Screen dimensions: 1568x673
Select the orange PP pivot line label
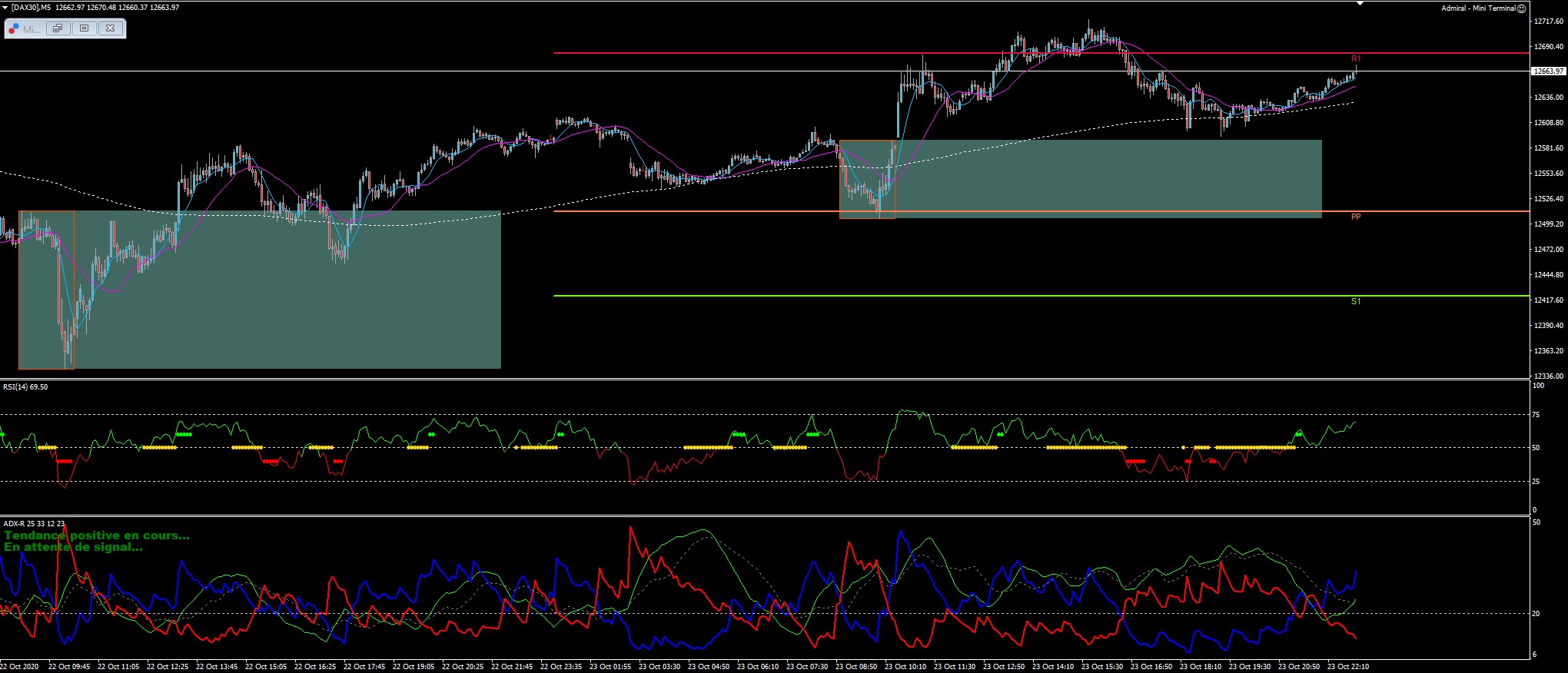[1356, 217]
